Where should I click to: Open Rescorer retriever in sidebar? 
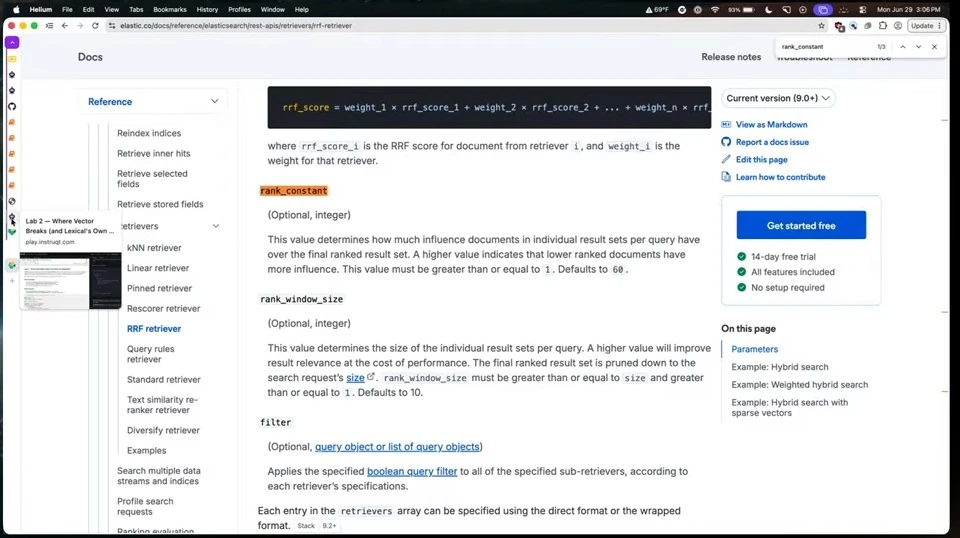pyautogui.click(x=163, y=308)
